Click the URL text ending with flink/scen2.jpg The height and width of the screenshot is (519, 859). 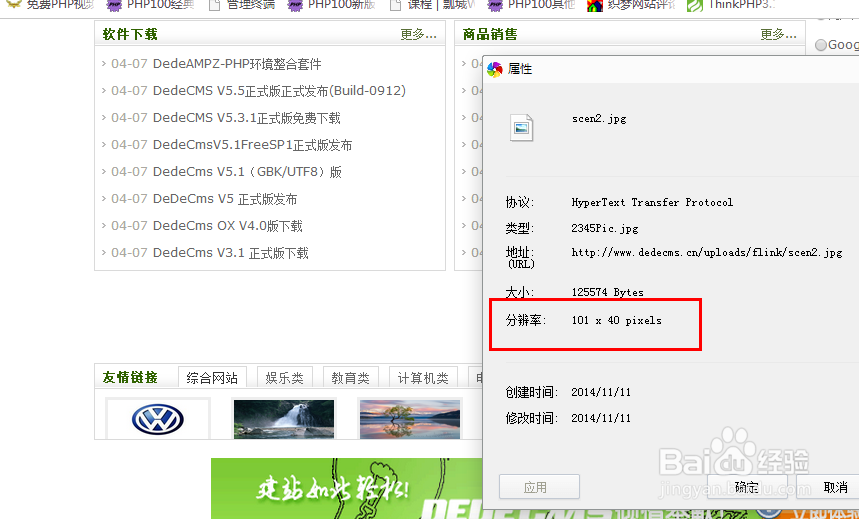[x=707, y=253]
